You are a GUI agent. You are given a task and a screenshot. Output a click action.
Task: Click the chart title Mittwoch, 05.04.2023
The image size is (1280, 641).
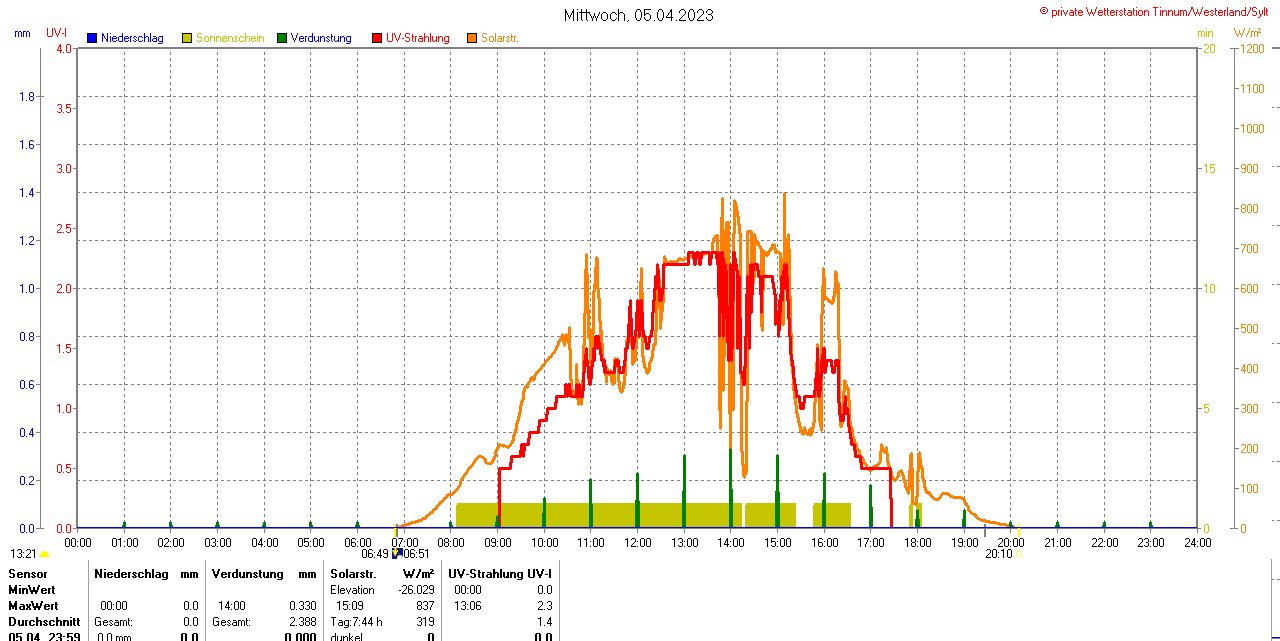(638, 15)
